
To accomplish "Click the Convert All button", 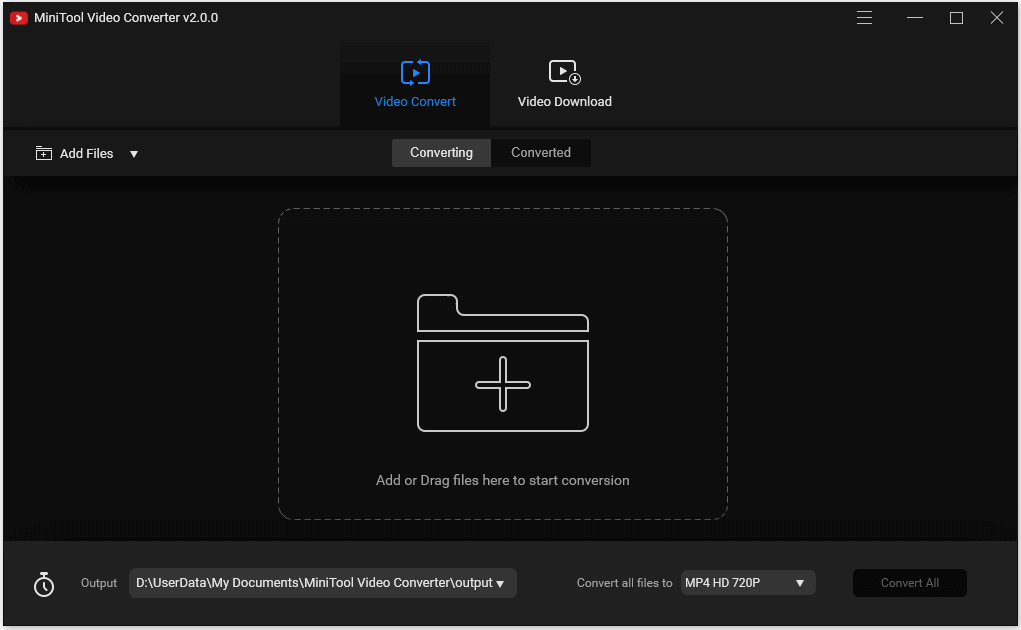I will [x=910, y=583].
